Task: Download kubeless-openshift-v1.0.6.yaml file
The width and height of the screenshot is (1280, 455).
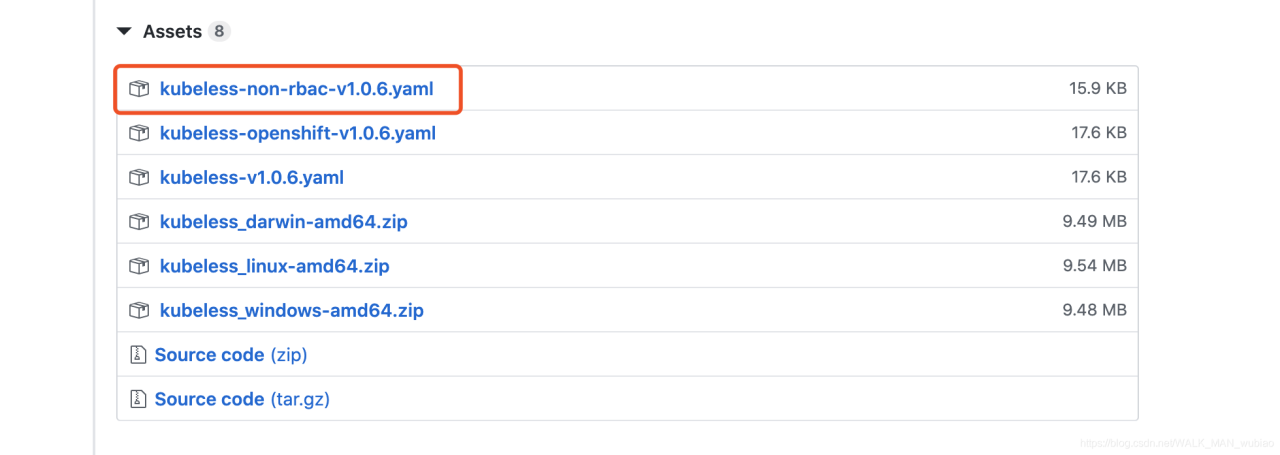Action: point(297,133)
